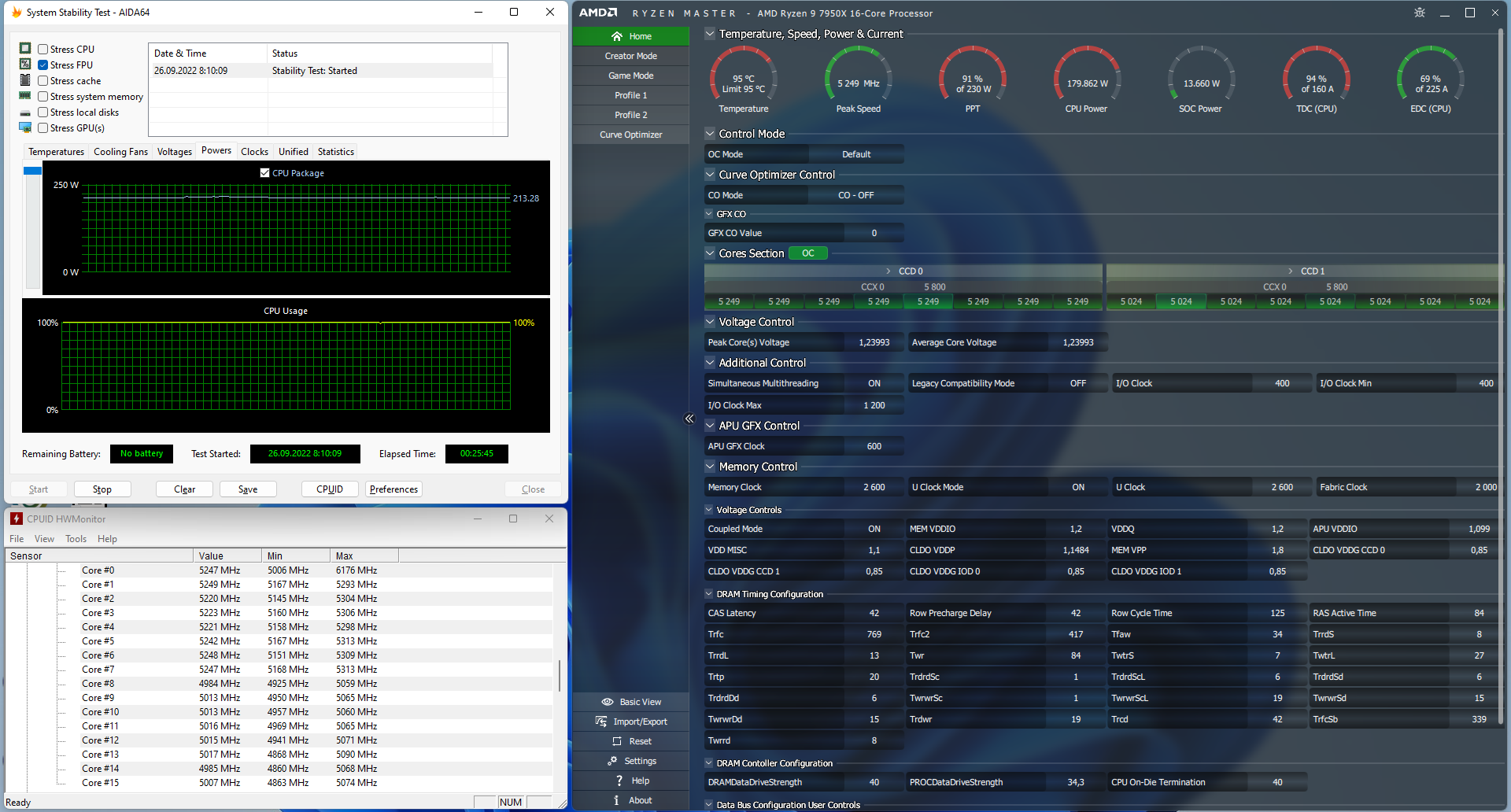Screen dimensions: 1511x812
Task: Collapse Temperature, Speed, Power & Current section
Action: (710, 34)
